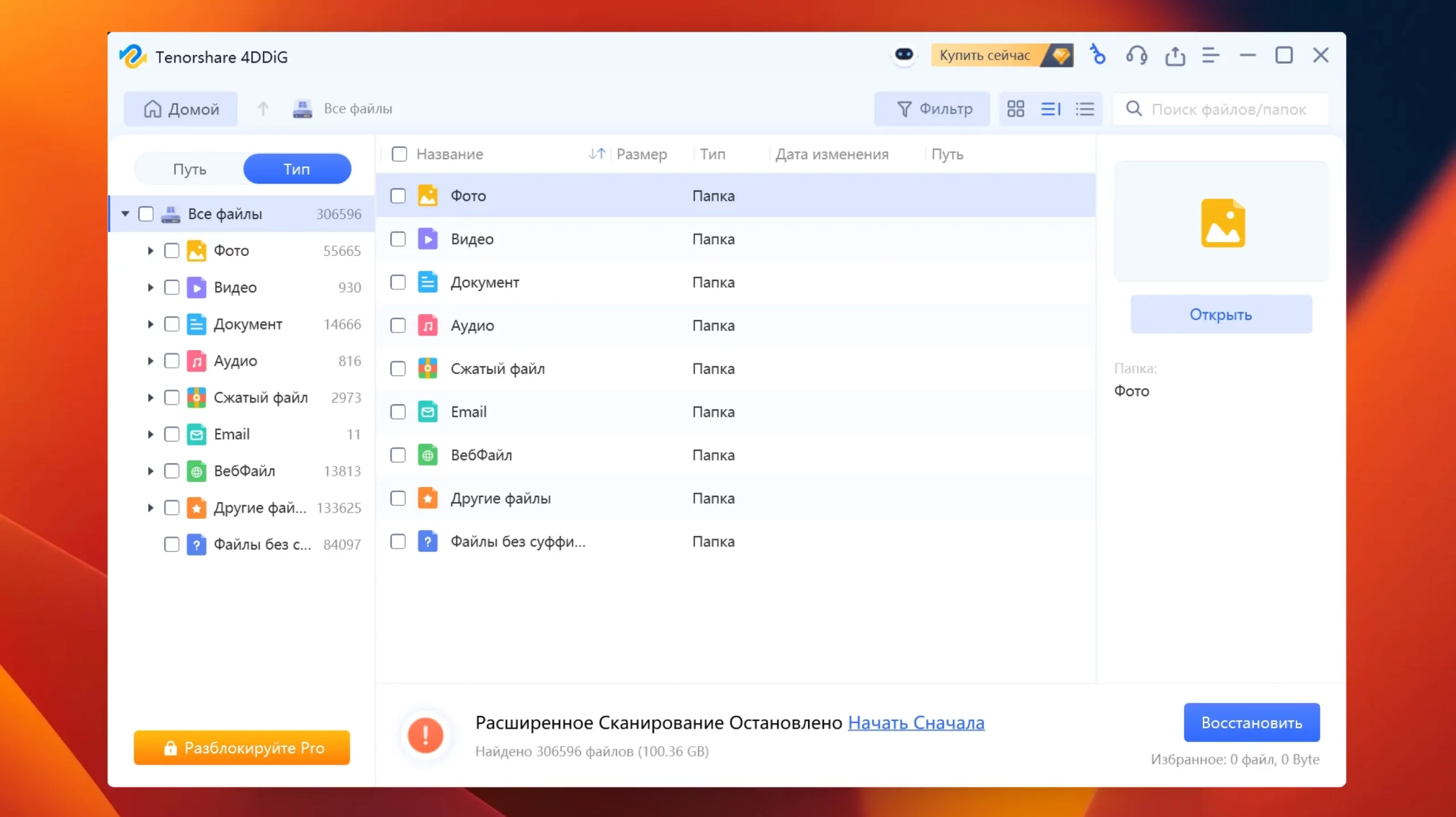
Task: Switch to the bulleted list view
Action: tap(1085, 109)
